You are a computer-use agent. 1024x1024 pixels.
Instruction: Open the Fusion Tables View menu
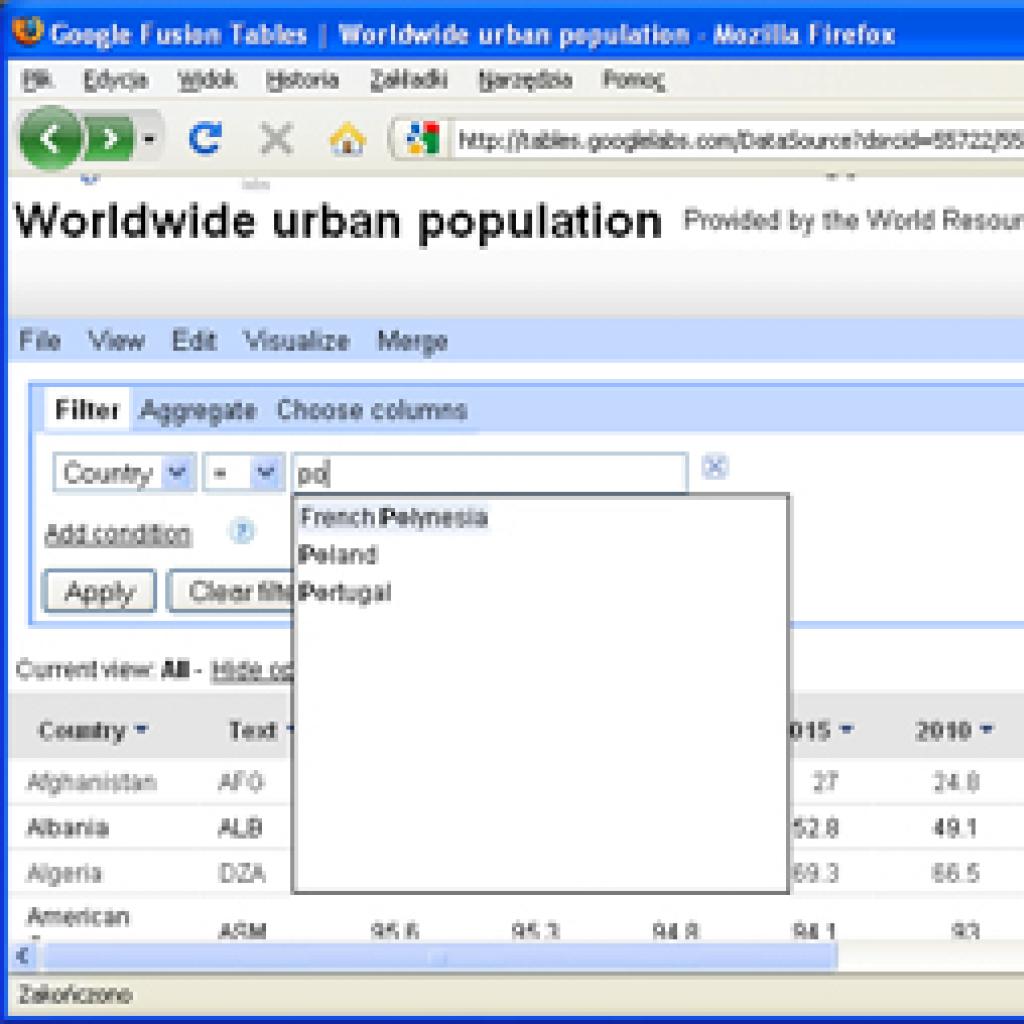pyautogui.click(x=116, y=340)
